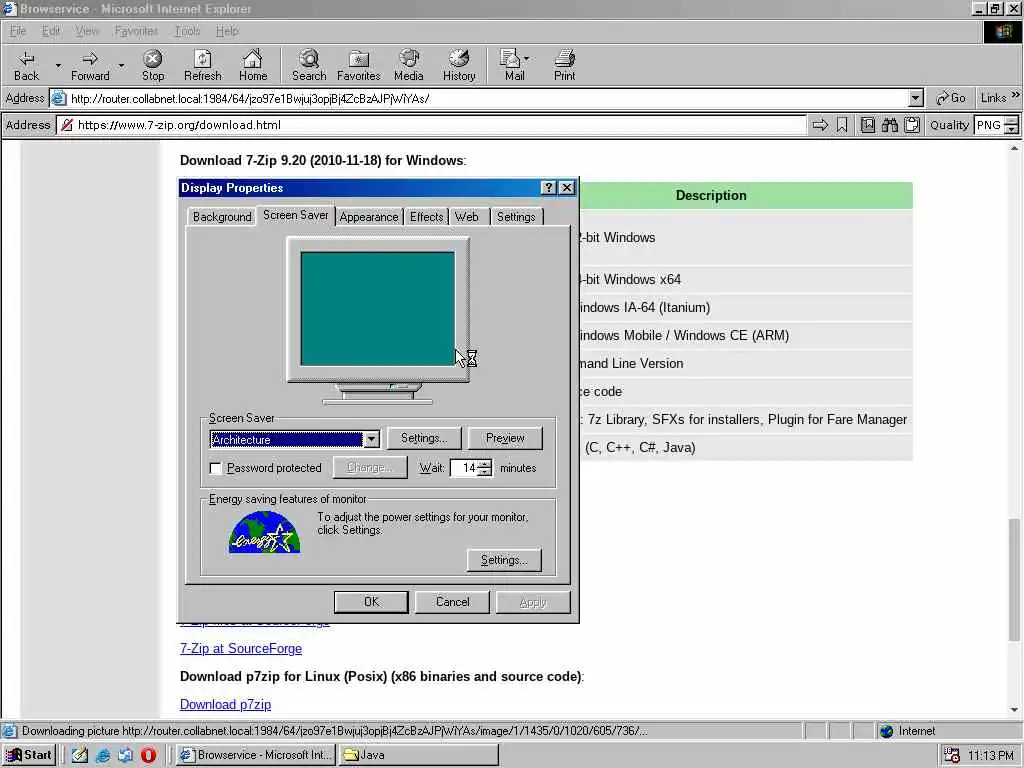Click the Browservice clipboard icon

pyautogui.click(x=912, y=125)
